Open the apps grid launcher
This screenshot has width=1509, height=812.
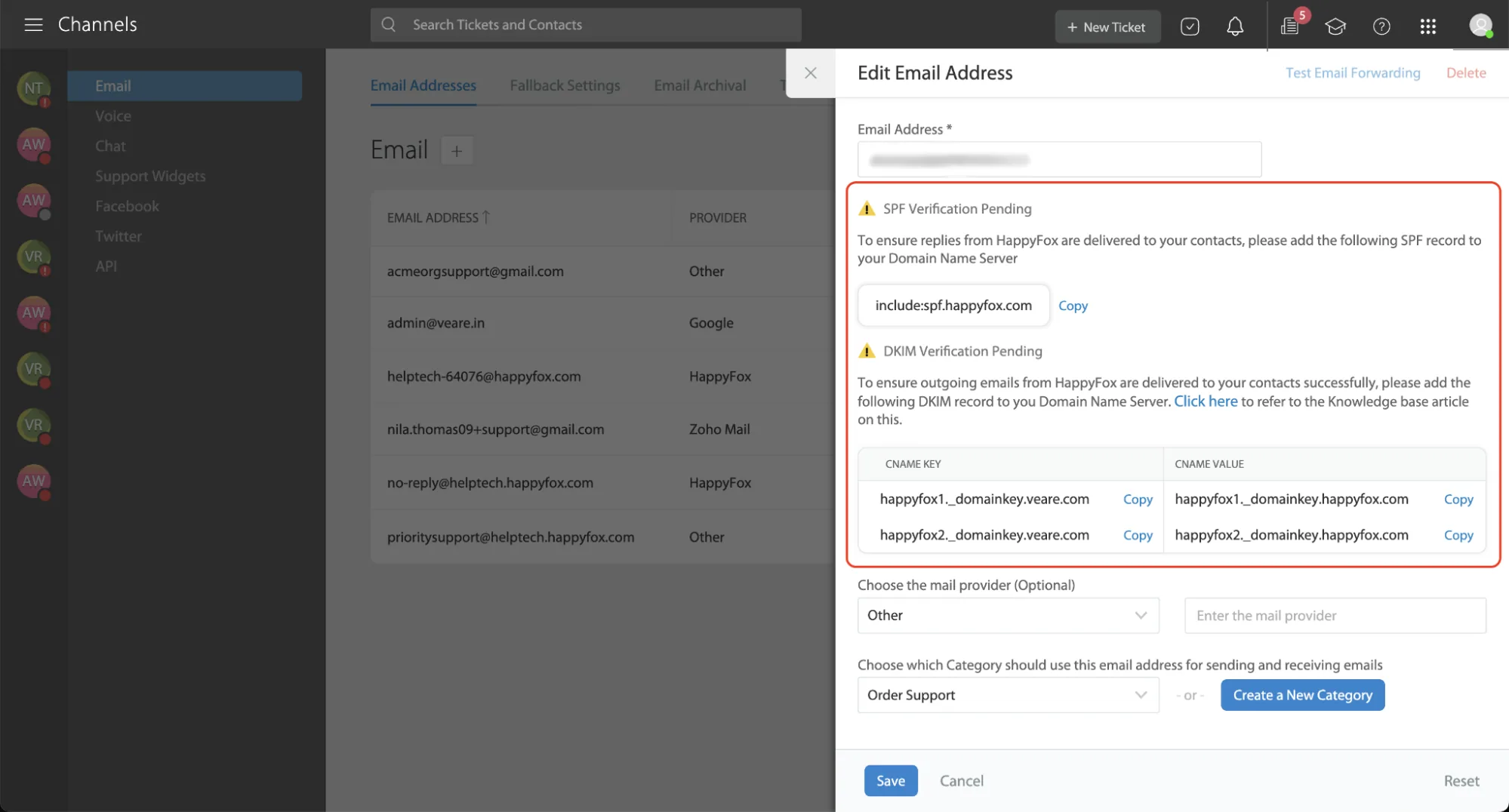point(1427,26)
